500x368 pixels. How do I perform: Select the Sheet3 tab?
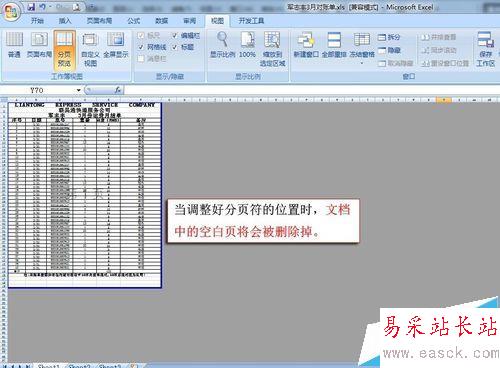[109, 366]
